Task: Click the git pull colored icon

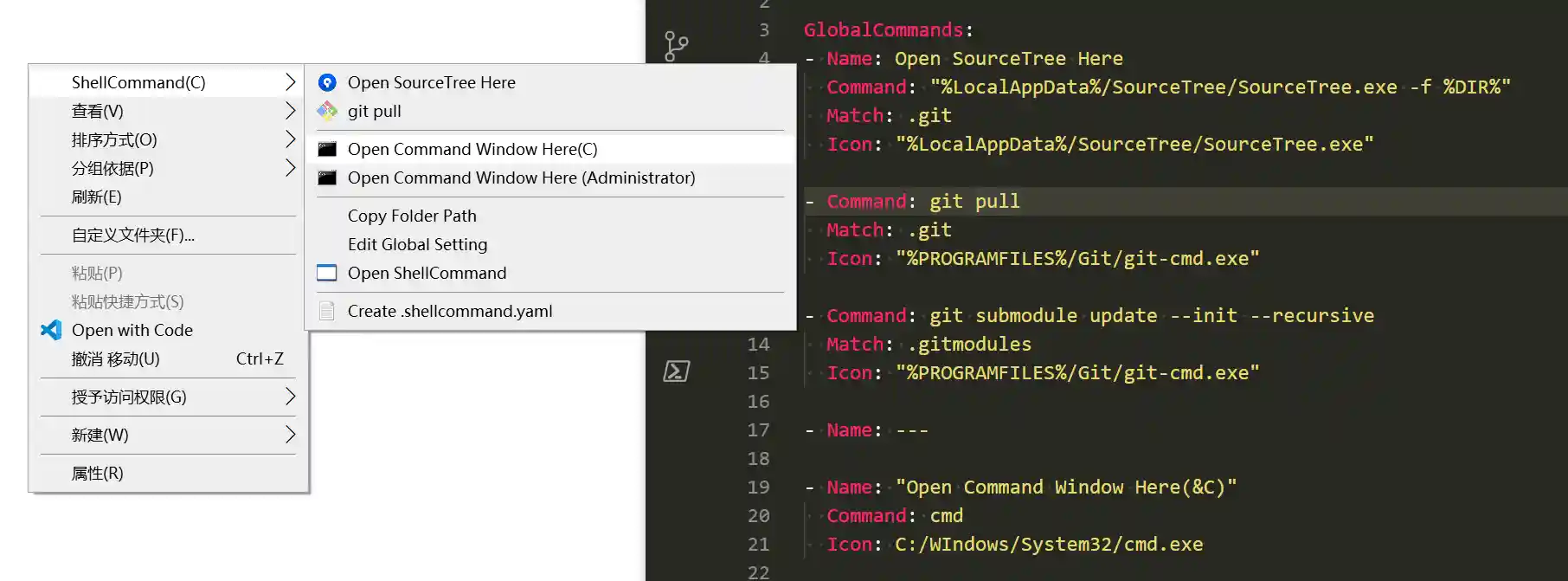Action: (327, 111)
